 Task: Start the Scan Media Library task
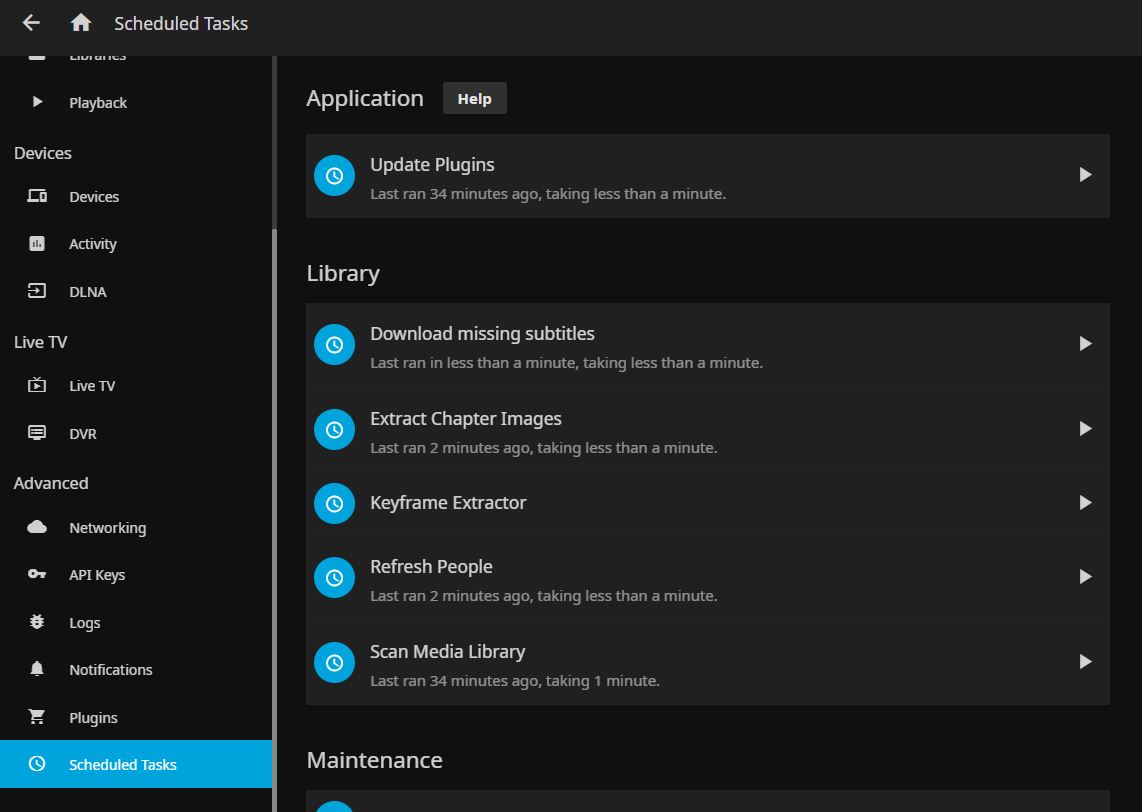pos(1086,661)
